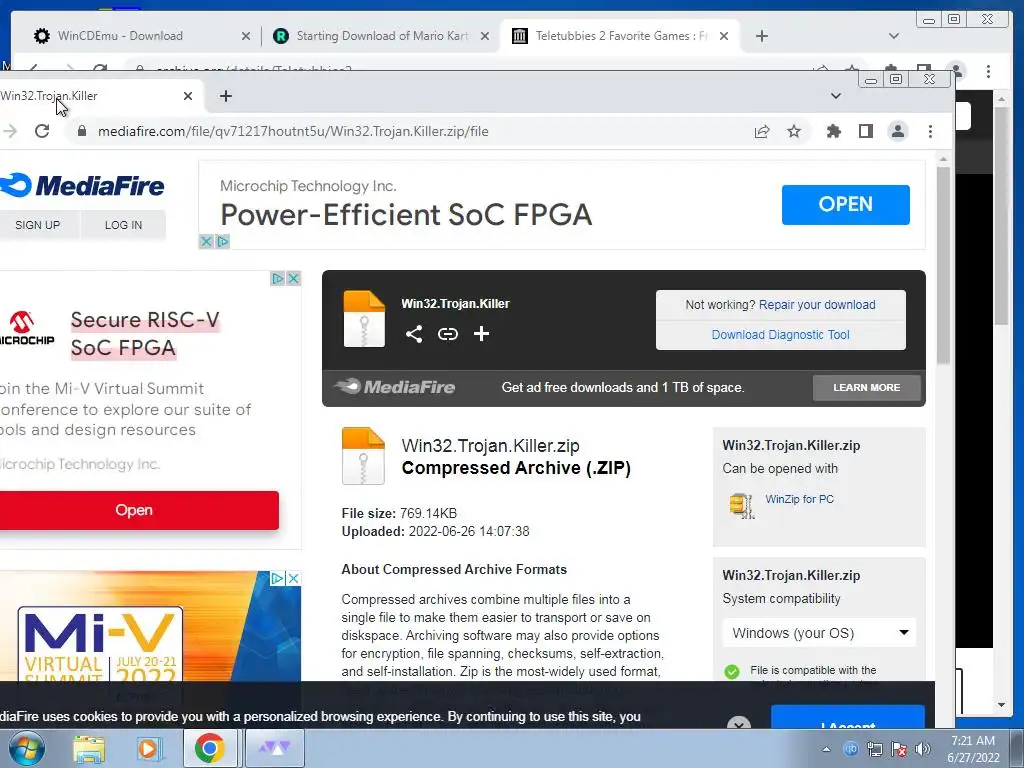Open the System compatibility OS dropdown

(819, 633)
